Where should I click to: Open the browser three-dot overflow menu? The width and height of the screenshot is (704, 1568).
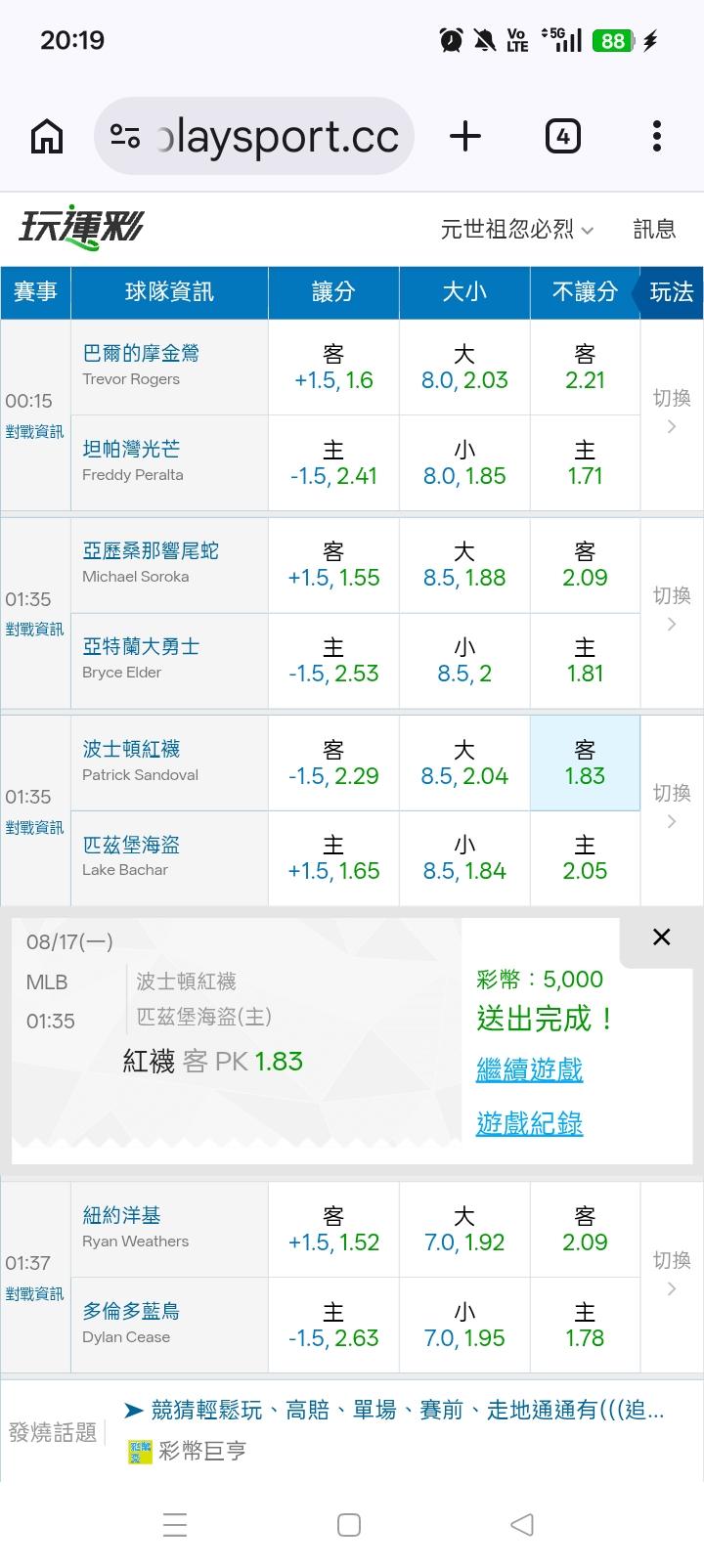pyautogui.click(x=657, y=137)
